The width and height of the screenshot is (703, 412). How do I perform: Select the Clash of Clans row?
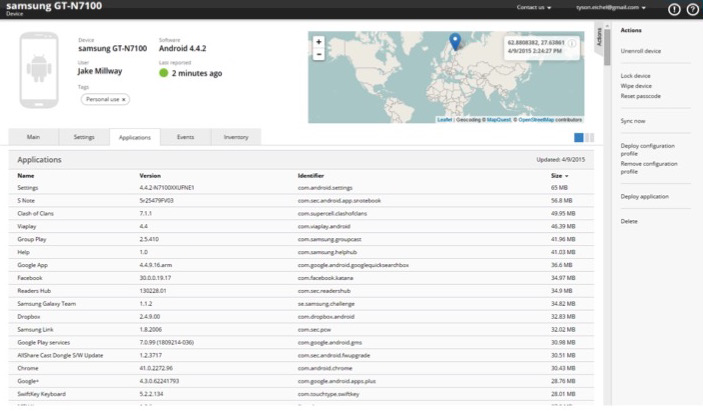pos(301,214)
